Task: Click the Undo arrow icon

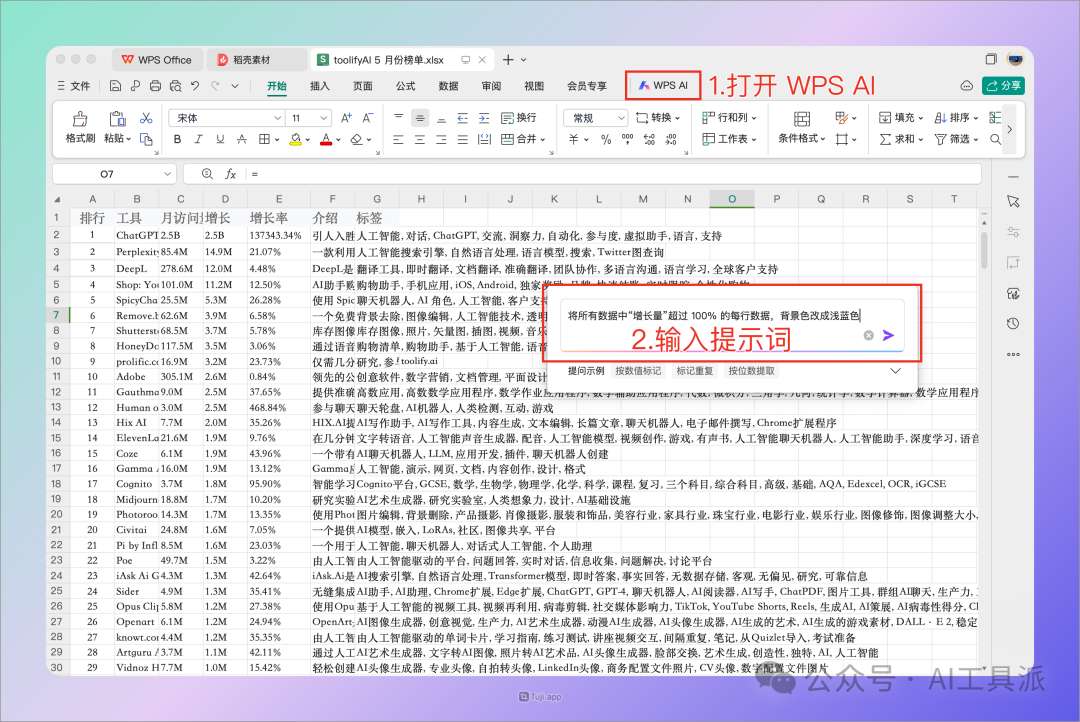Action: pos(195,86)
